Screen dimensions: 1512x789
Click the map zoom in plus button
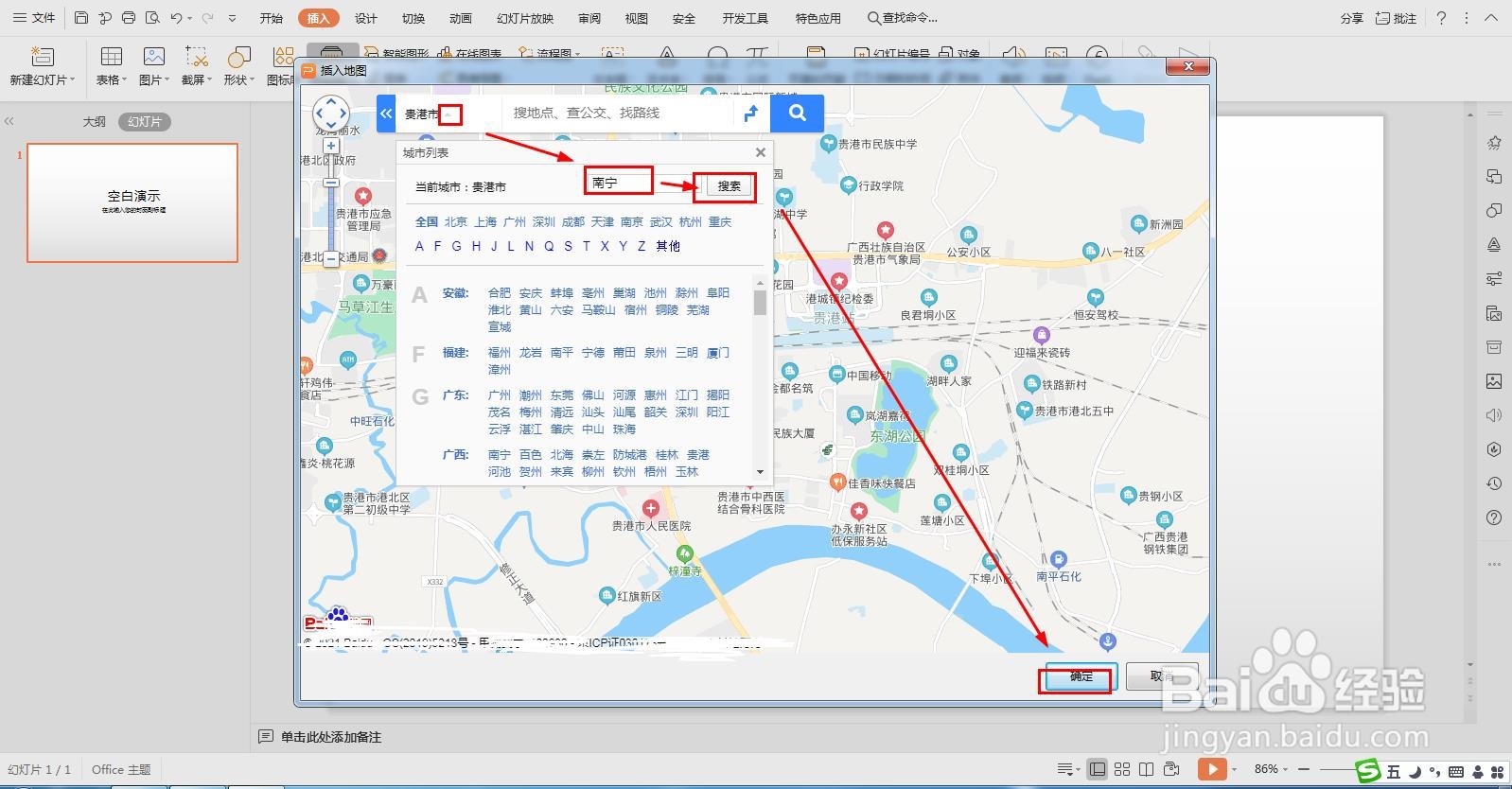coord(330,147)
